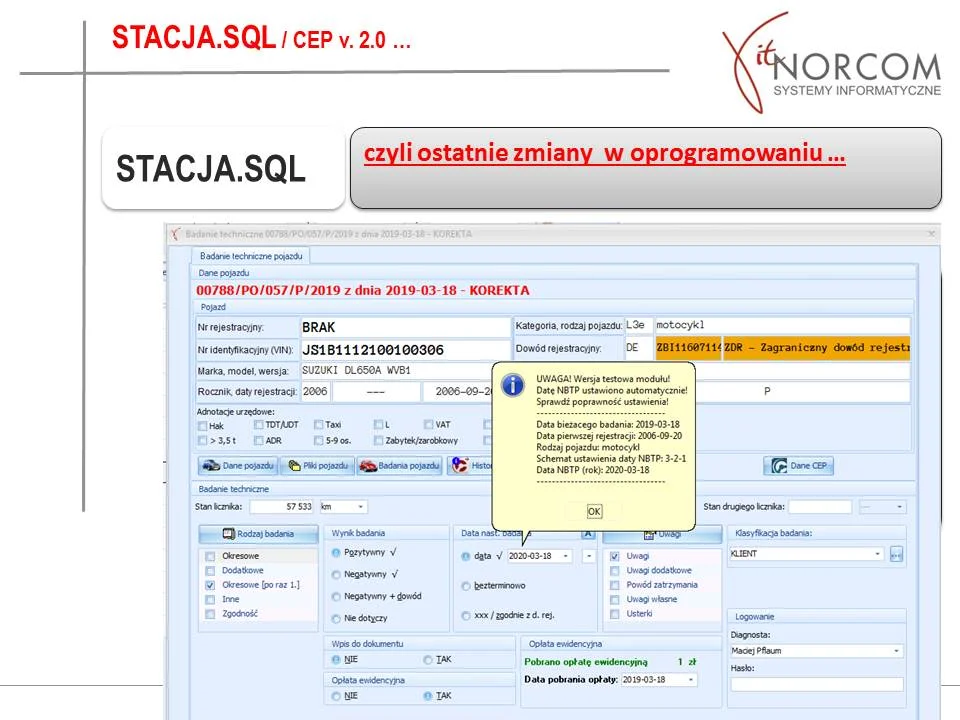Click the Hasło password field
This screenshot has width=960, height=720.
point(817,684)
